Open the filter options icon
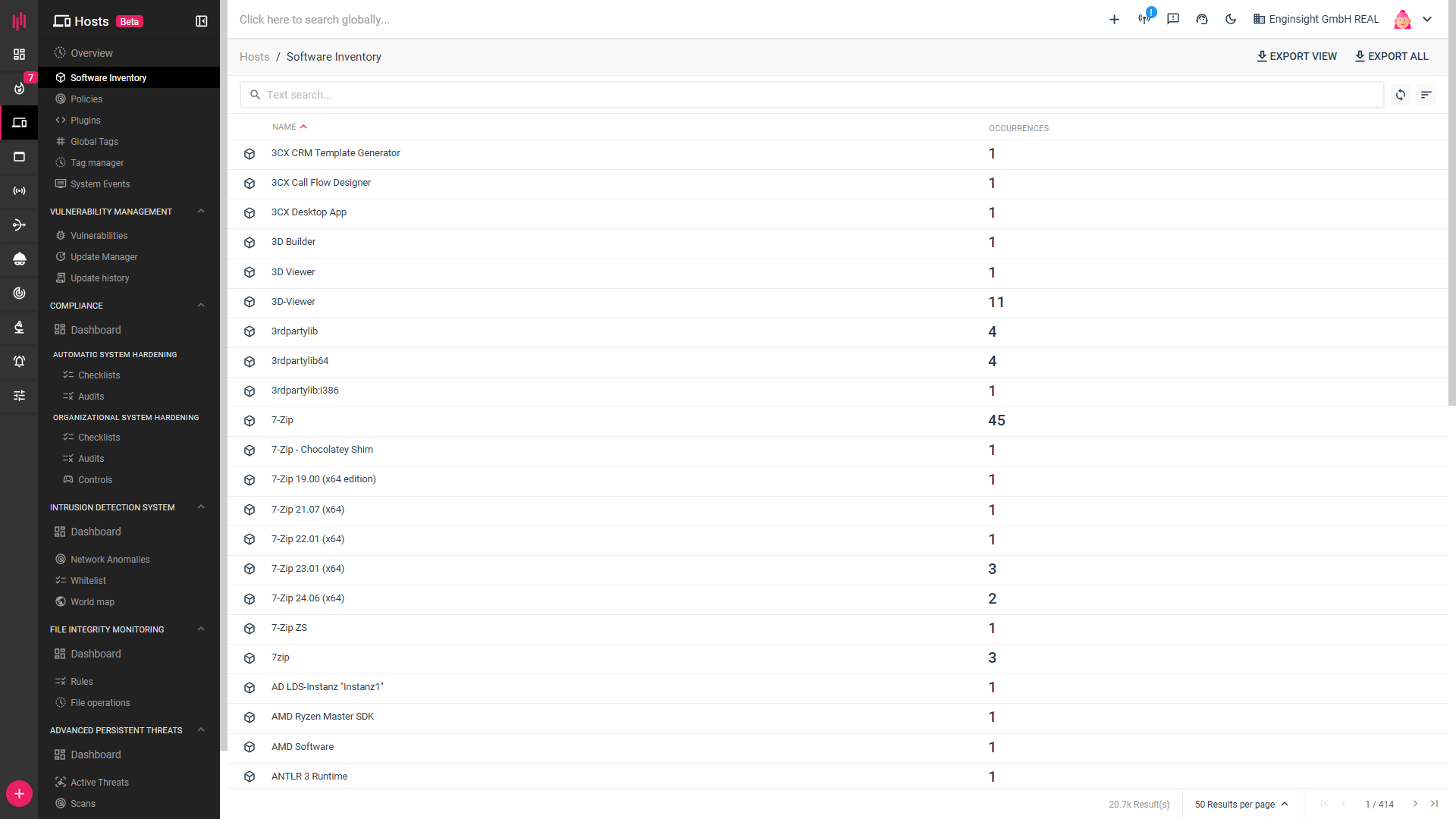The height and width of the screenshot is (819, 1456). tap(1426, 95)
